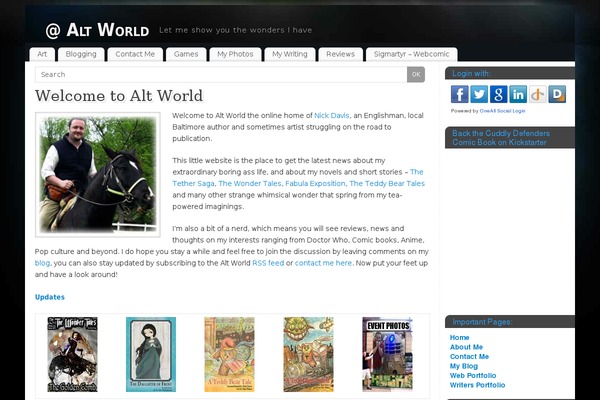Log in with the Facebook icon
The image size is (600, 400).
click(x=460, y=94)
